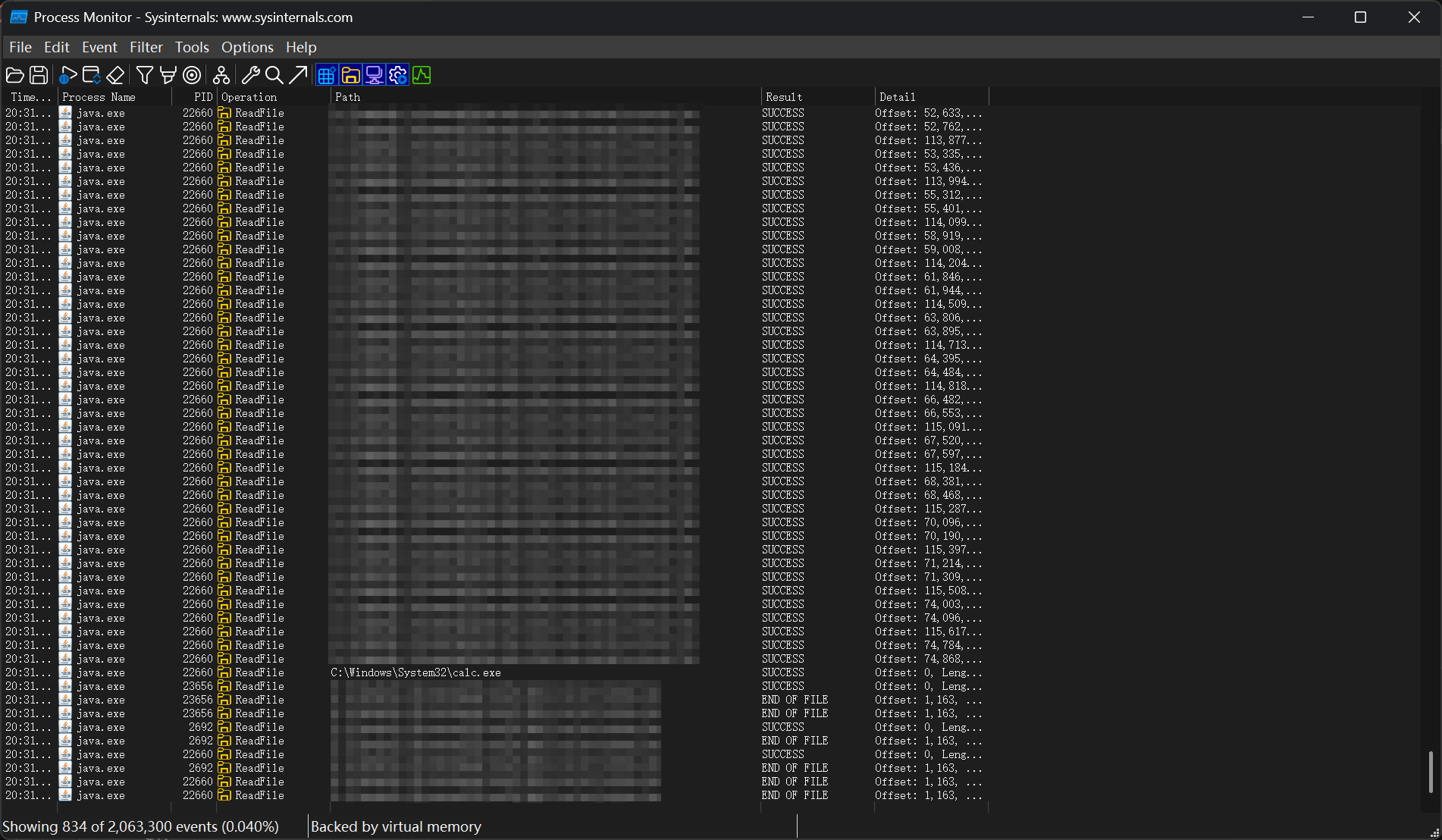
Task: Click the Save toolbar icon
Action: click(39, 75)
